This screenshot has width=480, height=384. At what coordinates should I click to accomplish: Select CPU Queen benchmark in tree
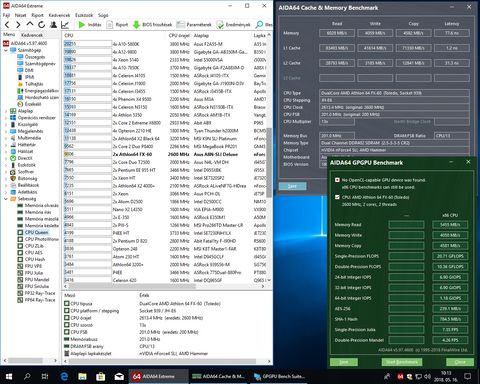tap(37, 232)
